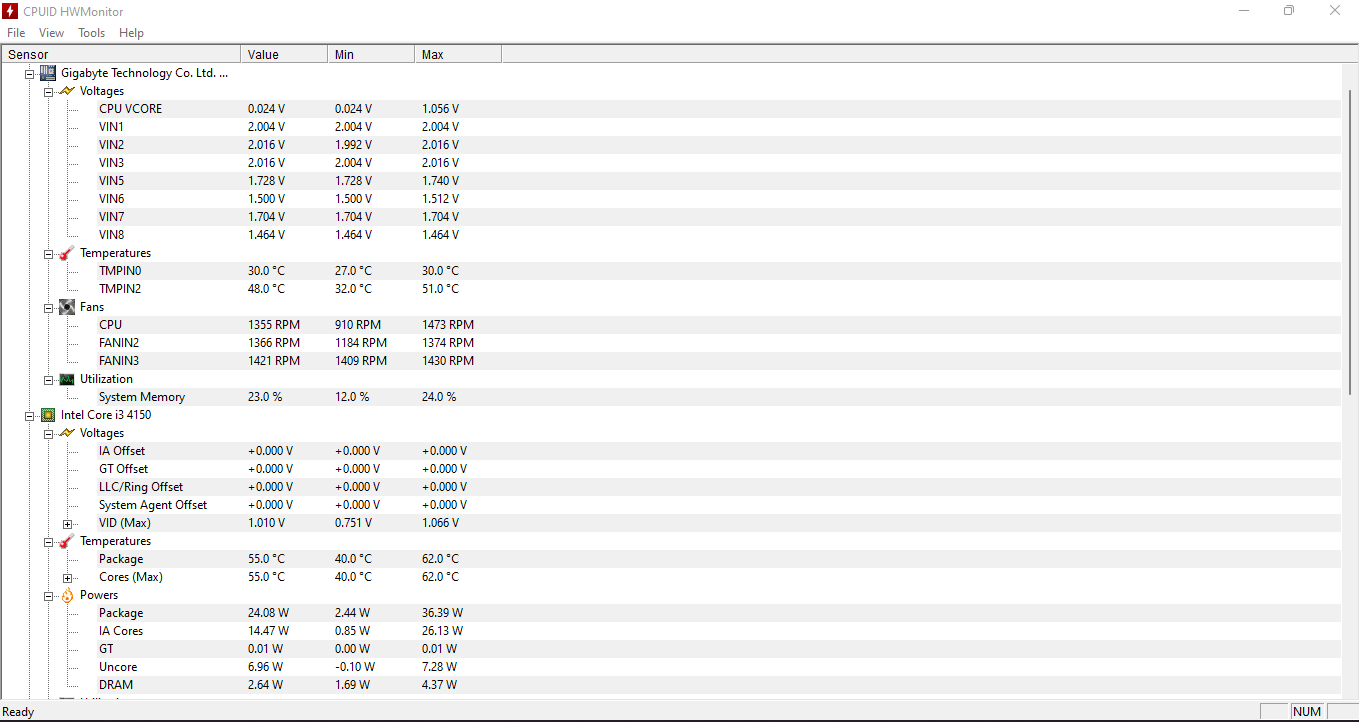
Task: Click the fan icon beside Fans
Action: click(67, 307)
